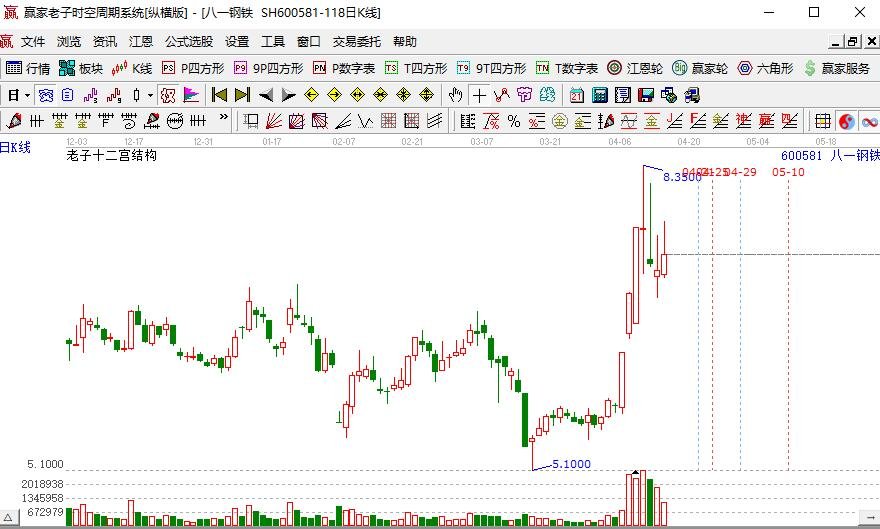Screen dimensions: 880x529
Task: Expand the 日 period dropdown arrow
Action: click(27, 95)
